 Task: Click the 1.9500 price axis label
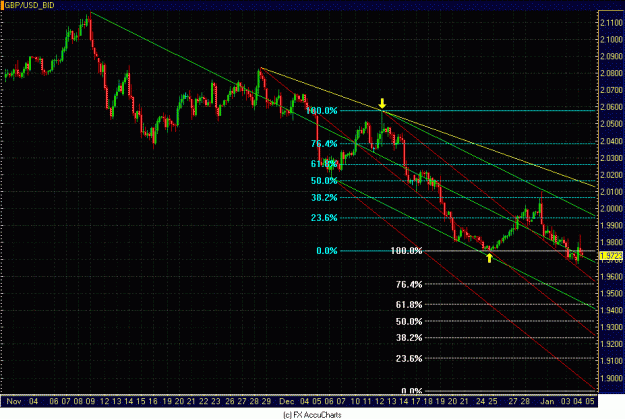click(611, 293)
